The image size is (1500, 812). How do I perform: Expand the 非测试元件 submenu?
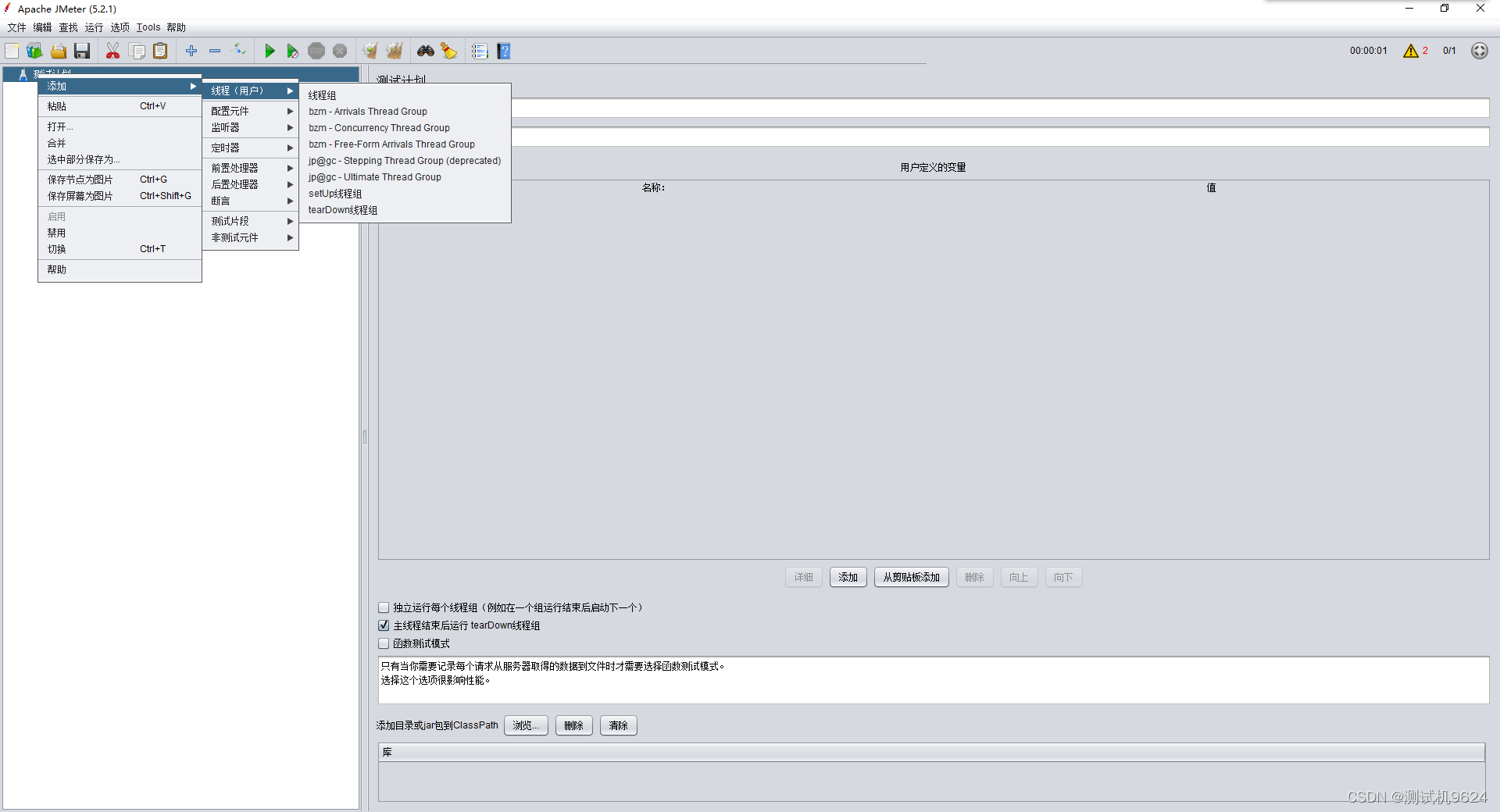(251, 237)
